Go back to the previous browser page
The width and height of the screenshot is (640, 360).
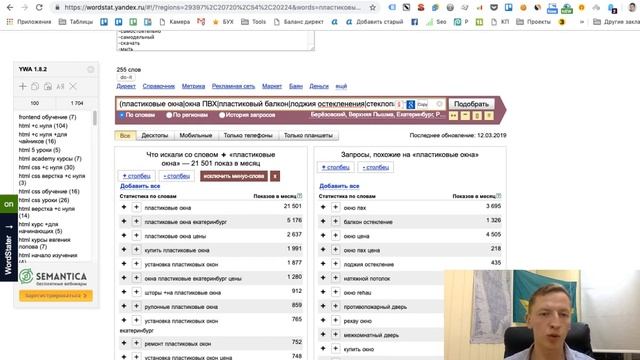coord(10,7)
